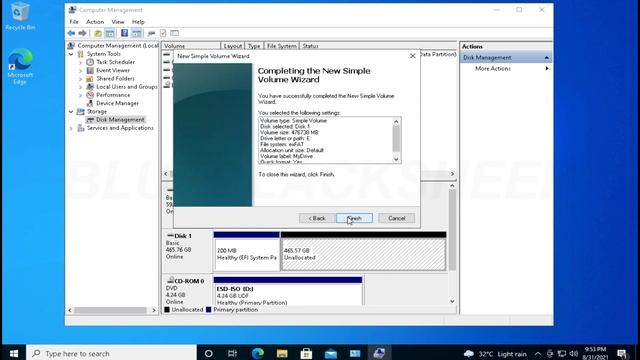Select Computer Management (Local) root node
Viewport: 640px width, 360px height.
coord(118,46)
